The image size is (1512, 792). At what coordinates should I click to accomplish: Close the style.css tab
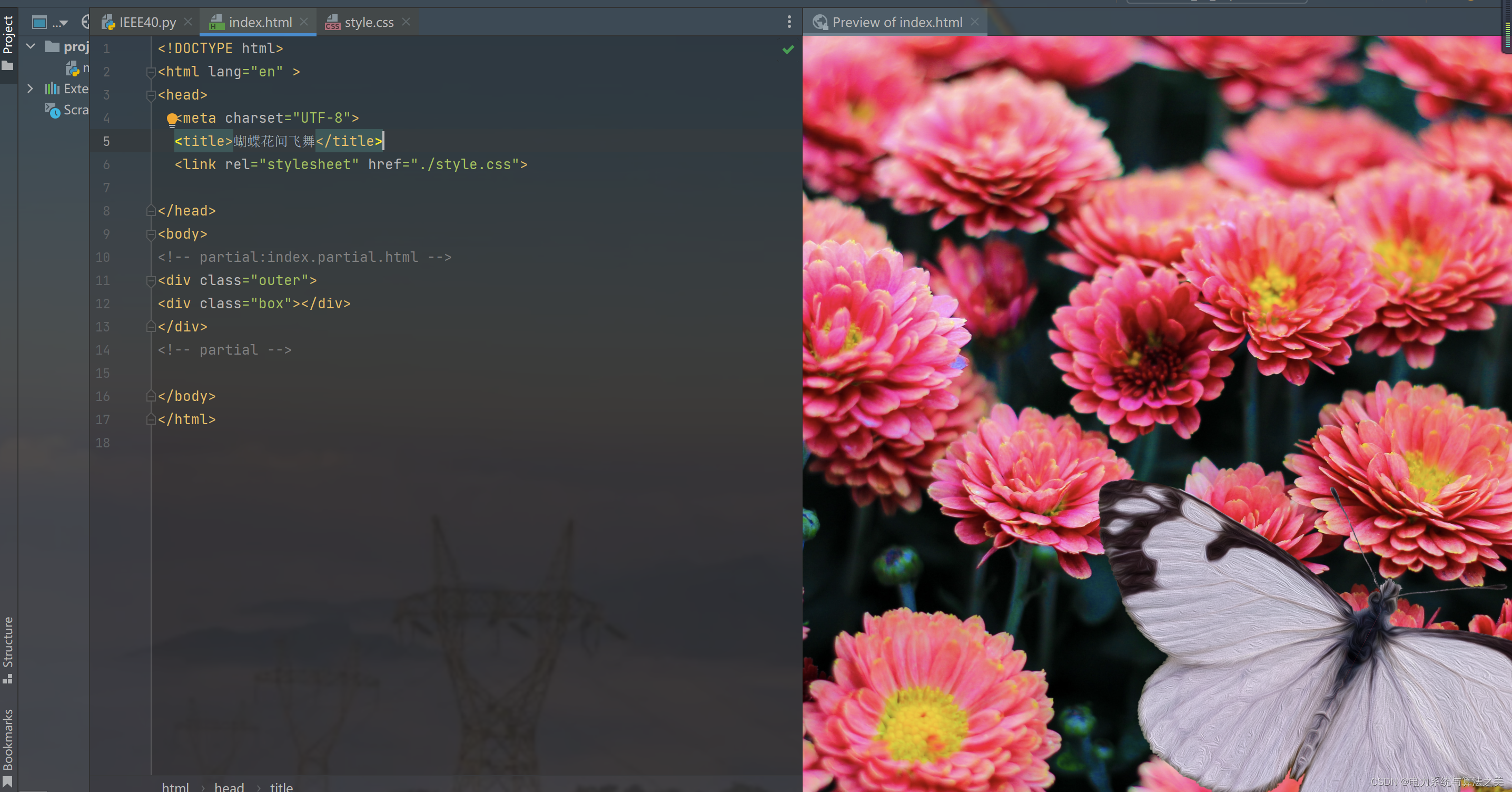406,22
